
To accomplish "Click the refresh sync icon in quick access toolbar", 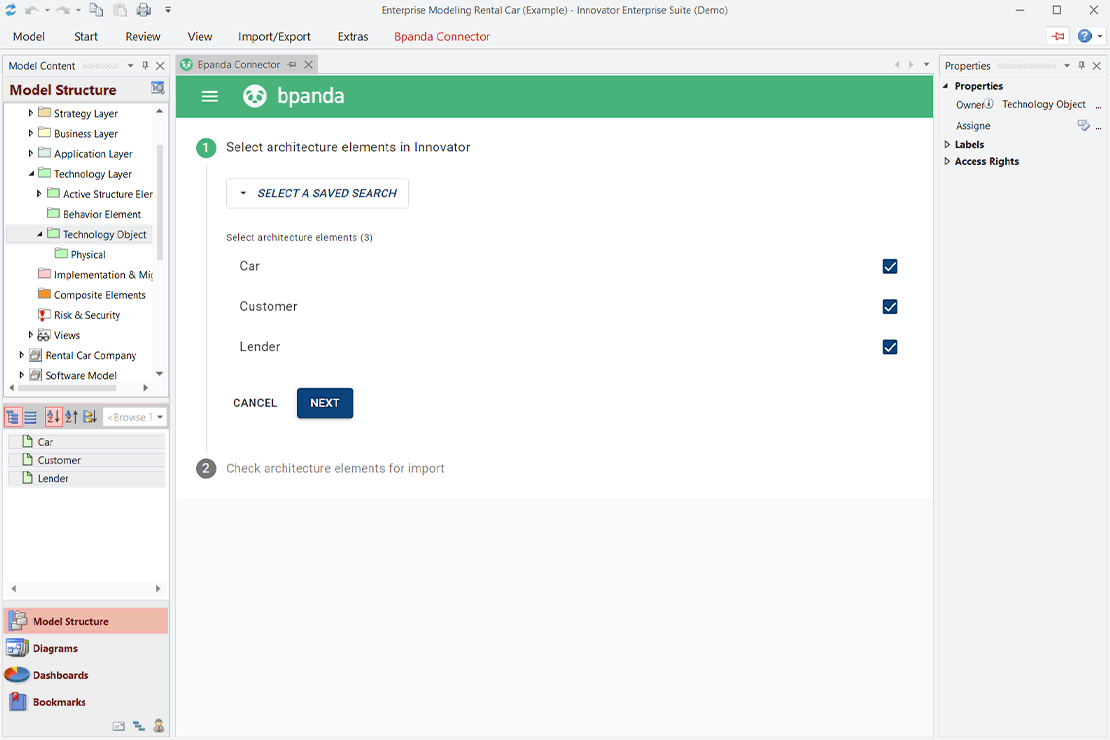I will (x=11, y=10).
